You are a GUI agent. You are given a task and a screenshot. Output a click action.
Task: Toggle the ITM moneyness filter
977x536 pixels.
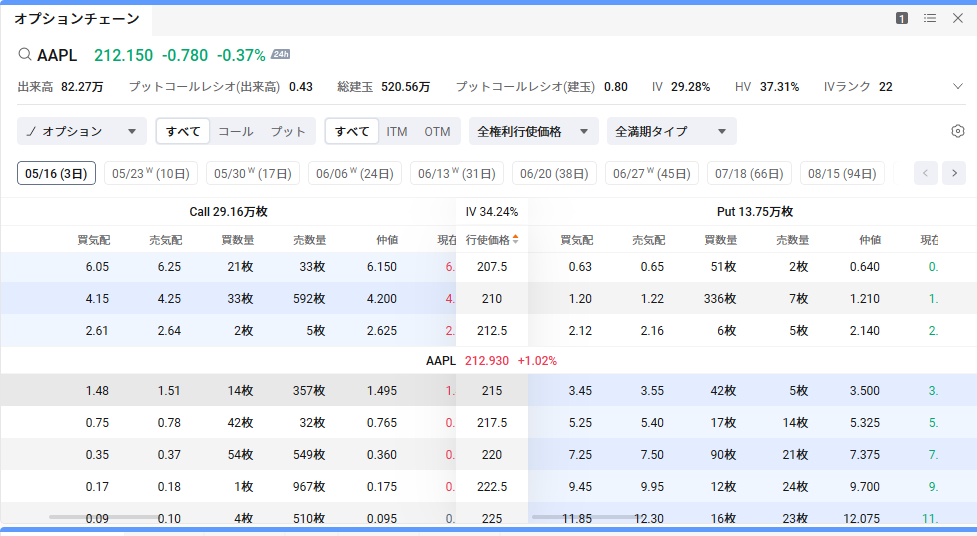397,131
